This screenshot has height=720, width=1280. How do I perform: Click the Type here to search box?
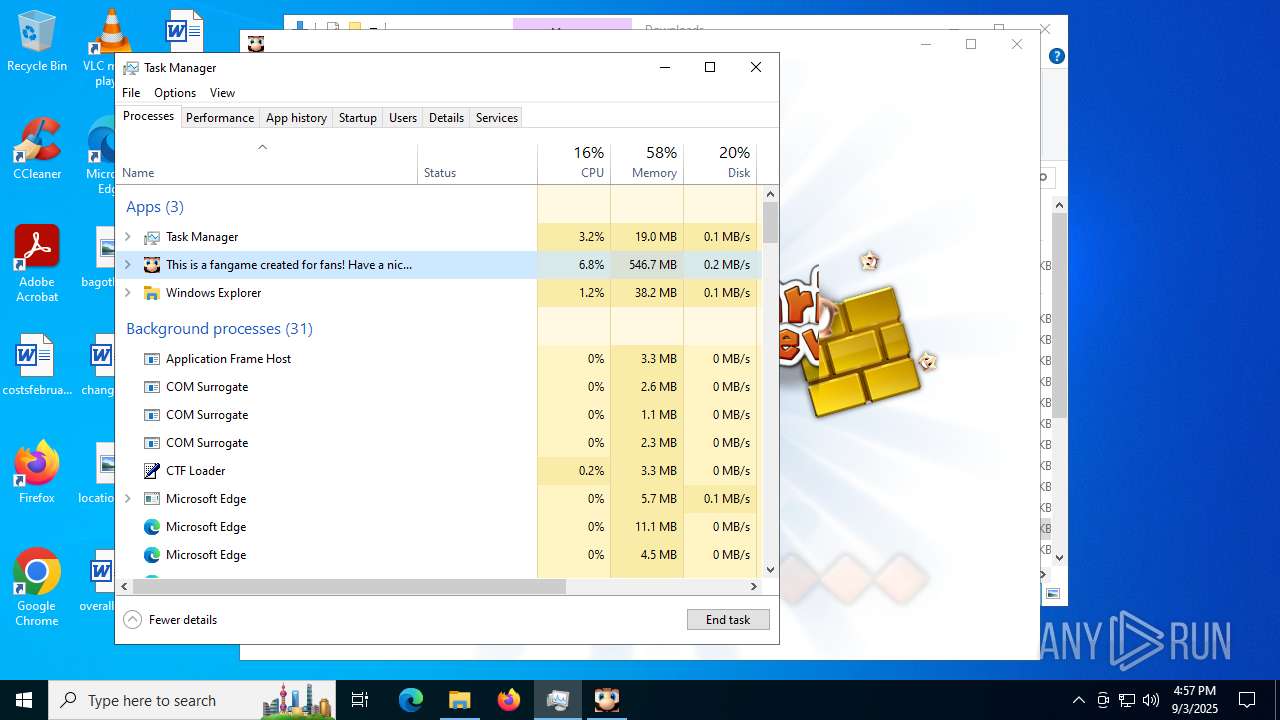193,700
